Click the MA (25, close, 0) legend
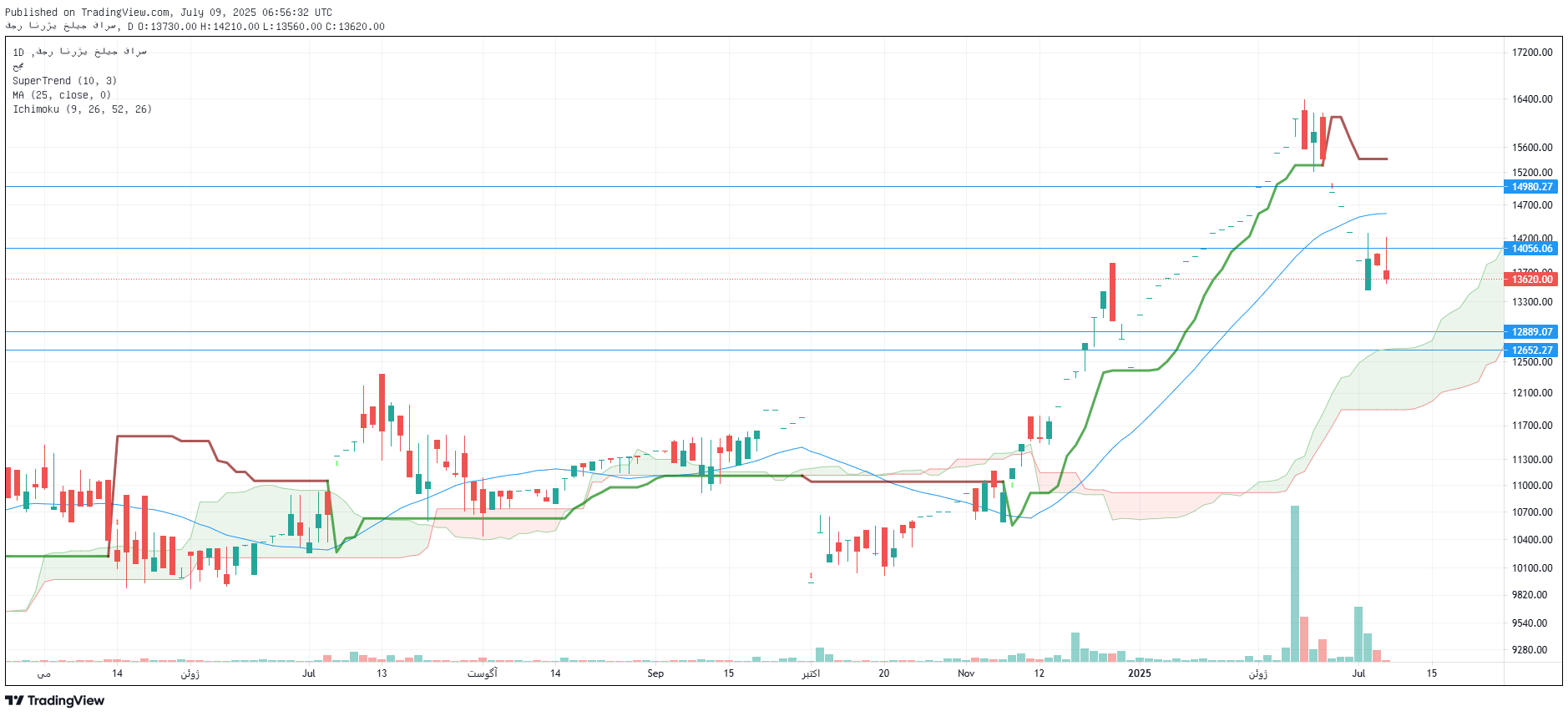Image resolution: width=1568 pixels, height=716 pixels. click(62, 95)
